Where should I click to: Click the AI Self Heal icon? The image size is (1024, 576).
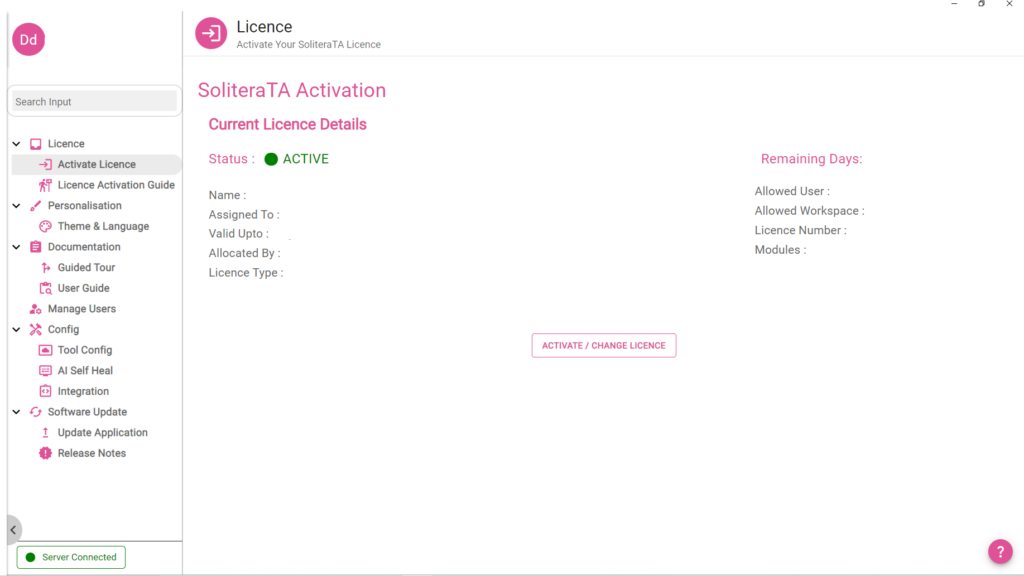[45, 371]
